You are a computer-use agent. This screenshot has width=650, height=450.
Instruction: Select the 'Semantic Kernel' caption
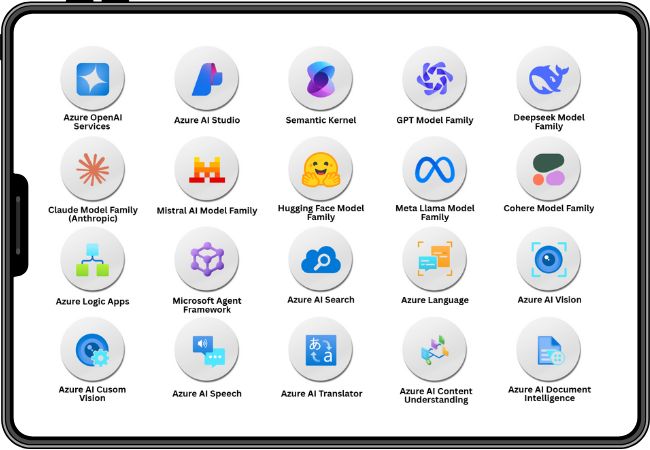point(321,120)
